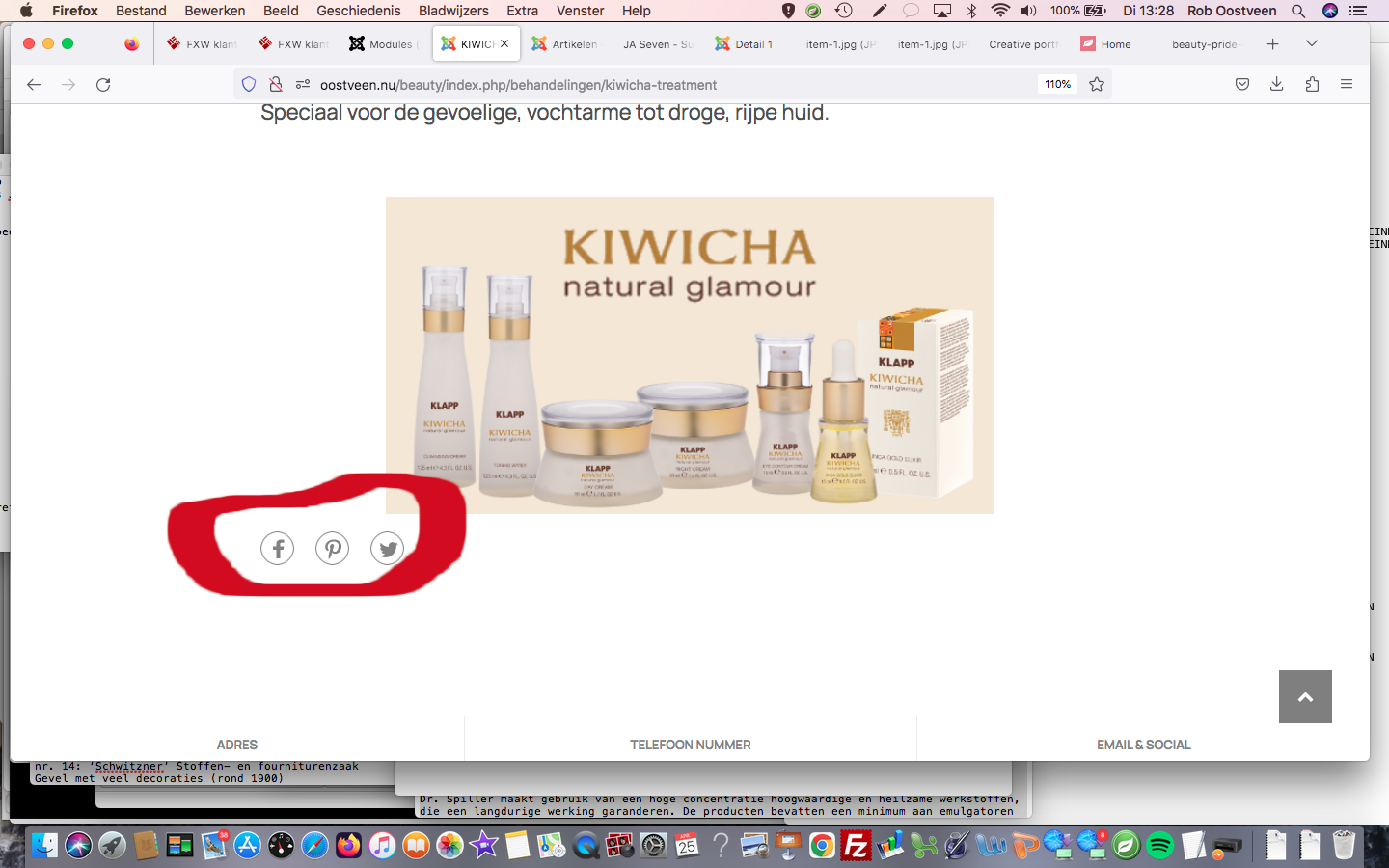Switch to the Creative portfolio tab
Viewport: 1389px width, 868px height.
pos(1022,44)
